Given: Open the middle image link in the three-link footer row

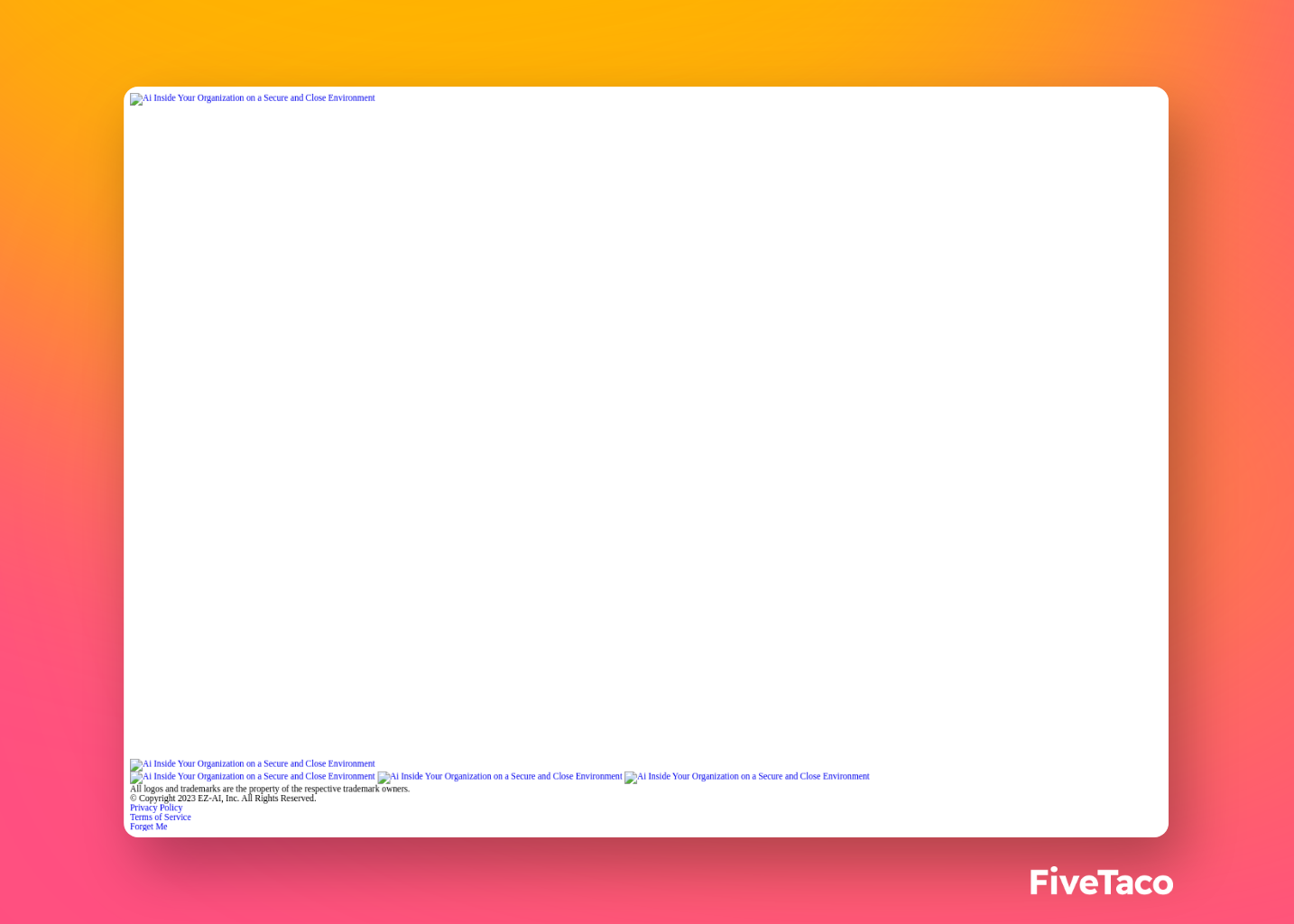Looking at the screenshot, I should point(500,777).
